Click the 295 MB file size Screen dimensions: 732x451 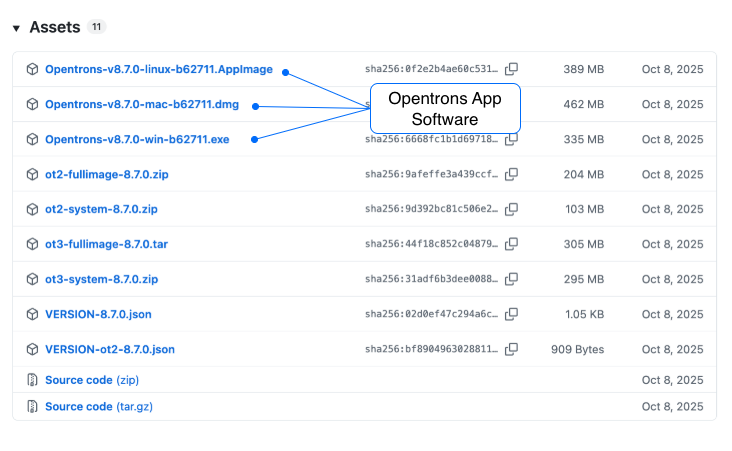(x=584, y=279)
